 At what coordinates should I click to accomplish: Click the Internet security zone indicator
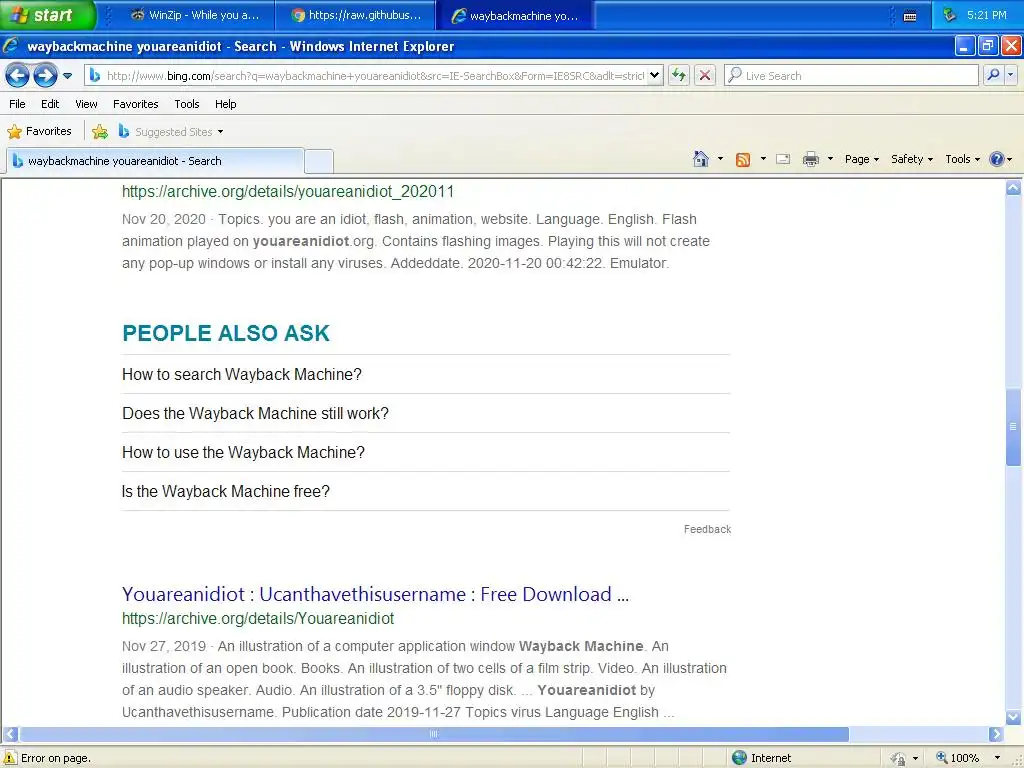tap(761, 758)
